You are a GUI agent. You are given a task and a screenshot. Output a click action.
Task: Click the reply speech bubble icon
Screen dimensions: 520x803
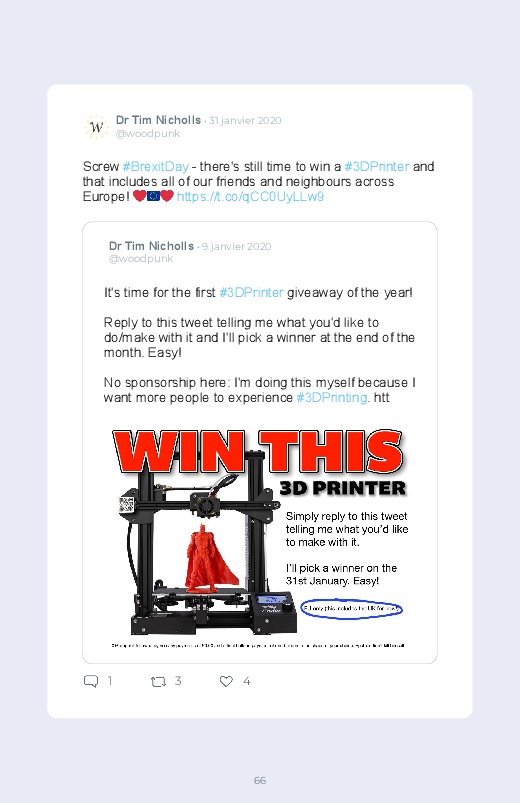point(91,681)
